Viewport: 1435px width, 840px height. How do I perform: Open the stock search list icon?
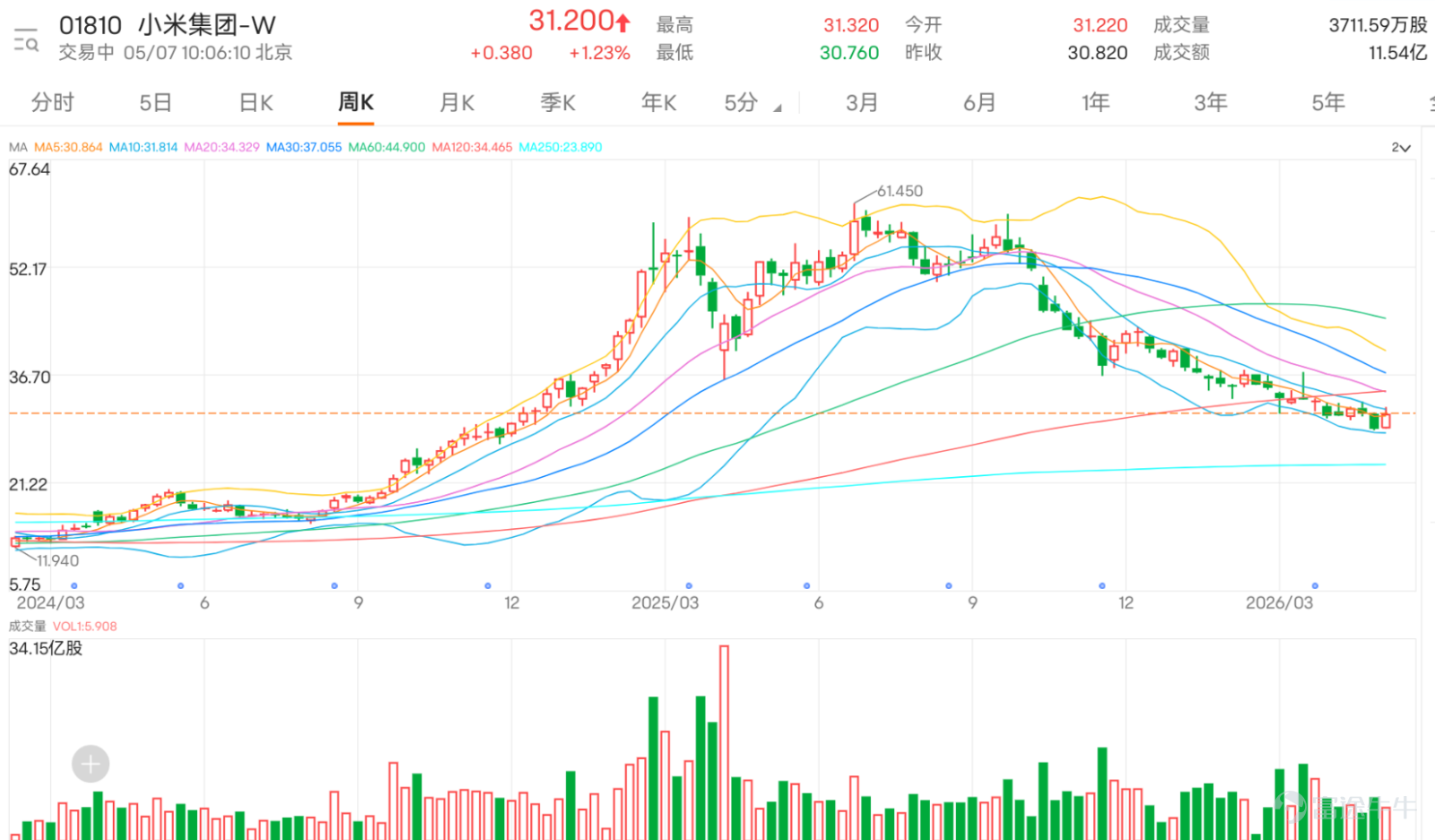26,39
